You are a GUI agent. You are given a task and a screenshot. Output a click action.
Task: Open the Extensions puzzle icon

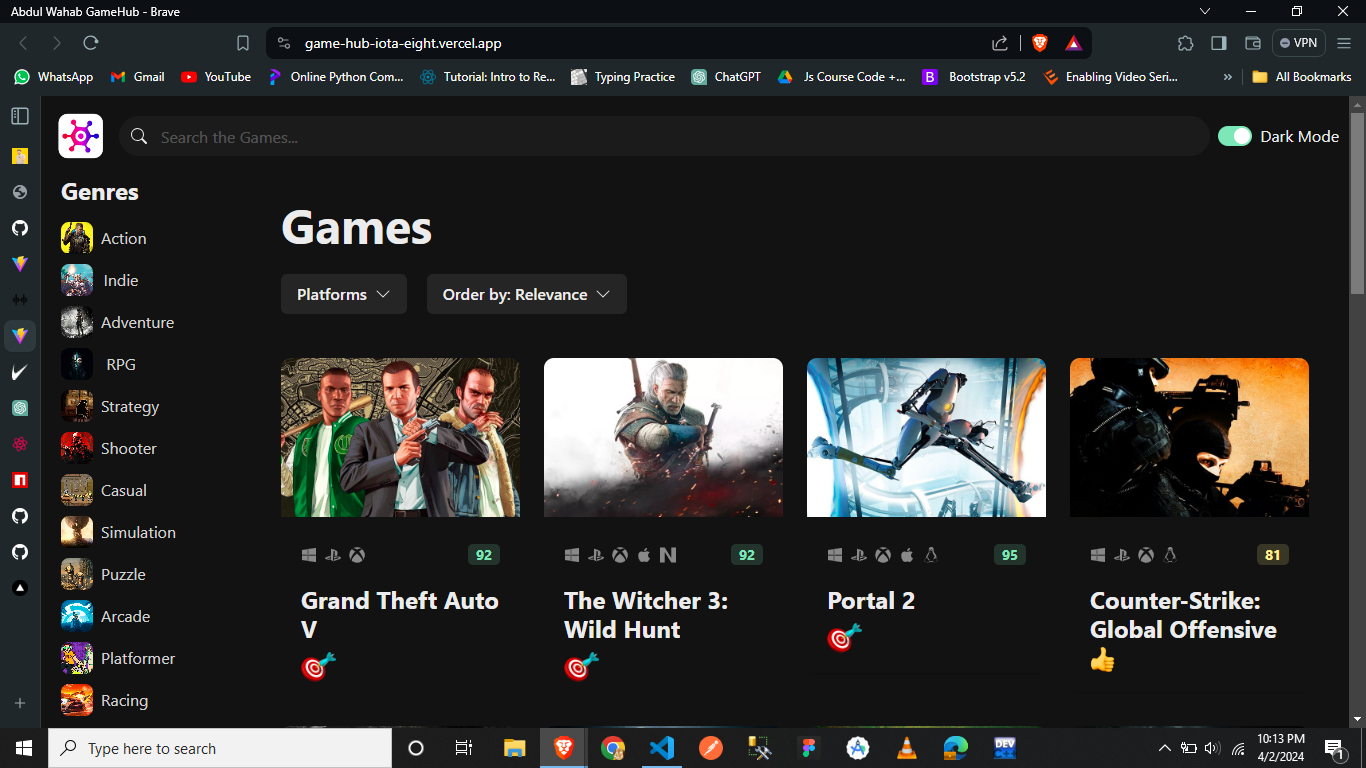tap(1186, 43)
